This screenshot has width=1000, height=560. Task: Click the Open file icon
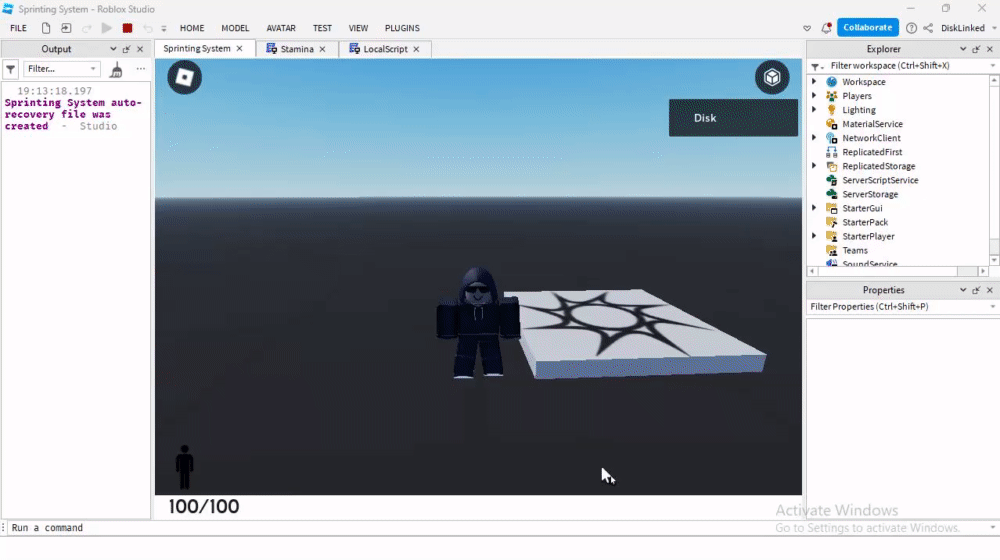(x=66, y=28)
